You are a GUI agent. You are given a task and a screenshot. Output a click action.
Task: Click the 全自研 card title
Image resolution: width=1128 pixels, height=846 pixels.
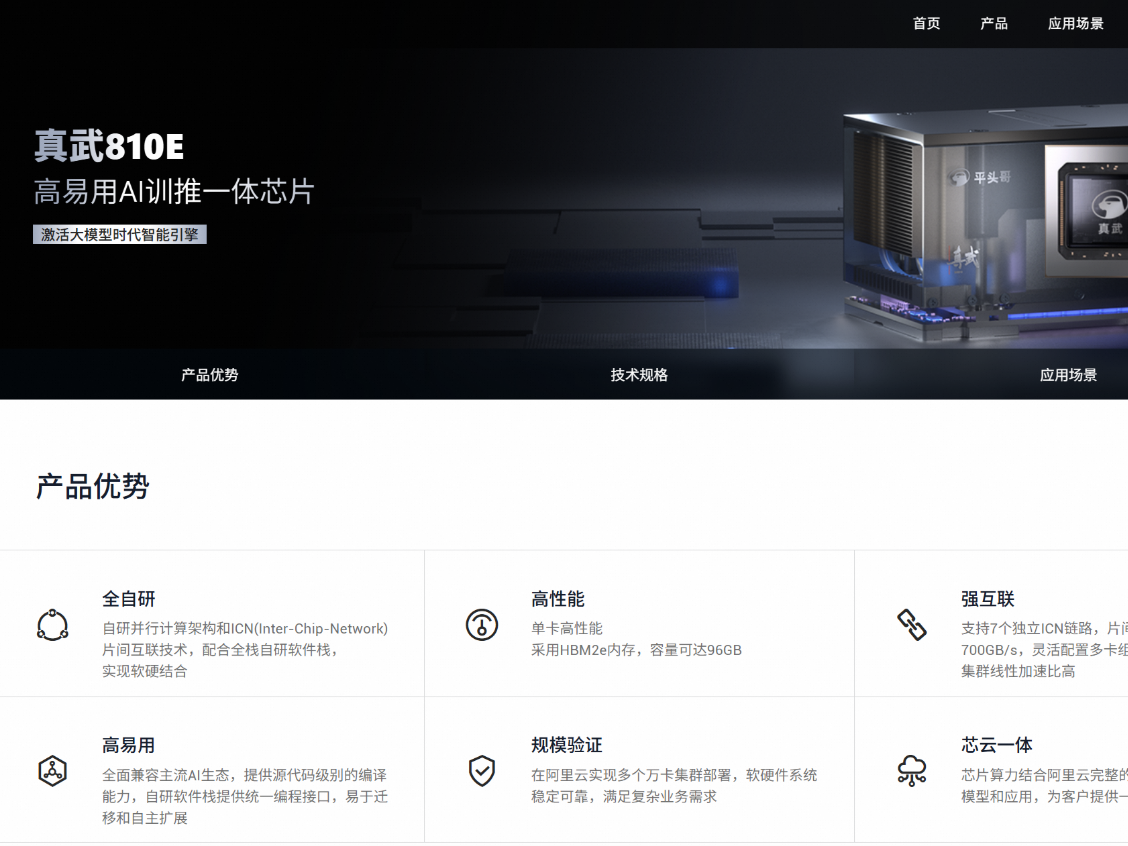click(129, 599)
